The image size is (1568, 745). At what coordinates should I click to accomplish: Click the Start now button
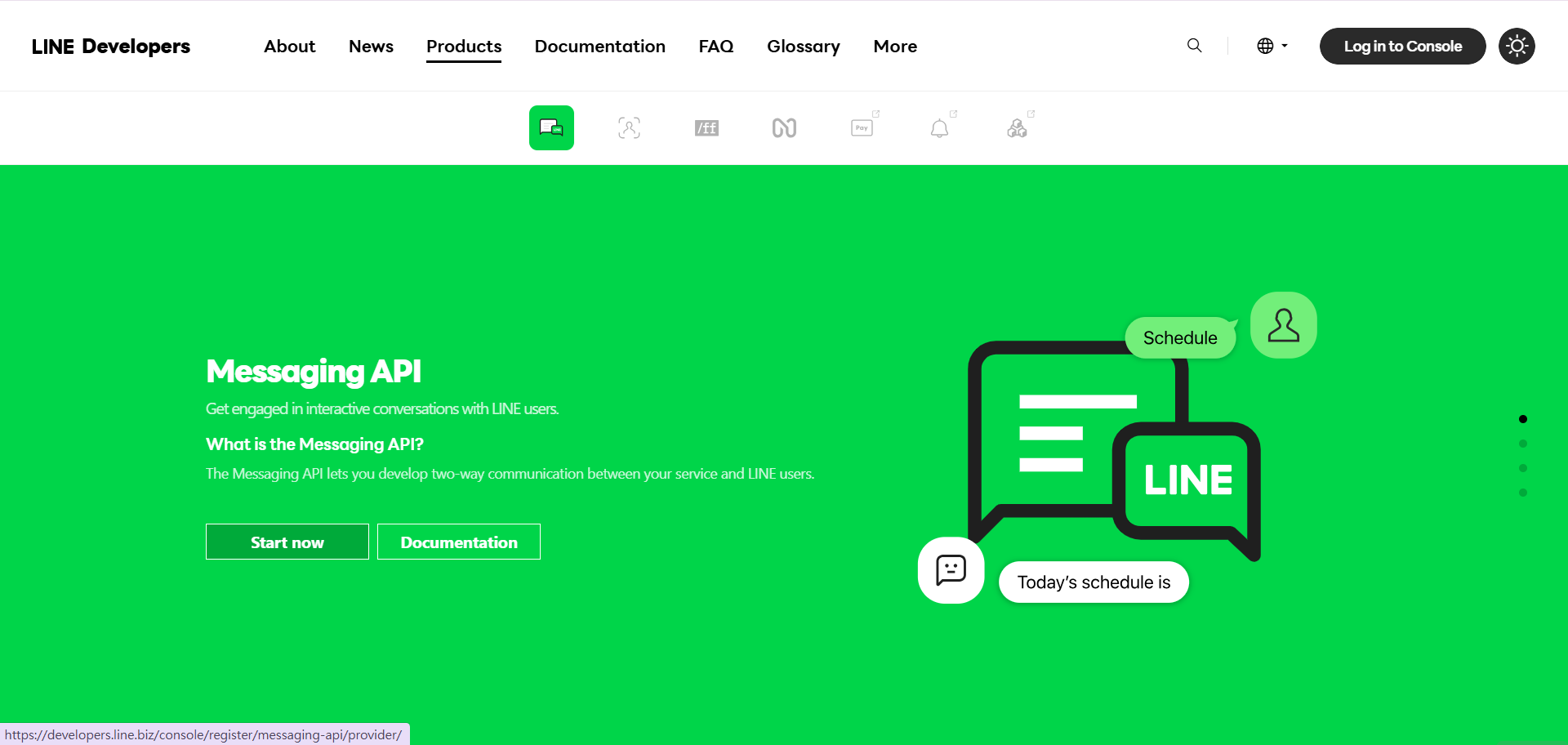[287, 542]
